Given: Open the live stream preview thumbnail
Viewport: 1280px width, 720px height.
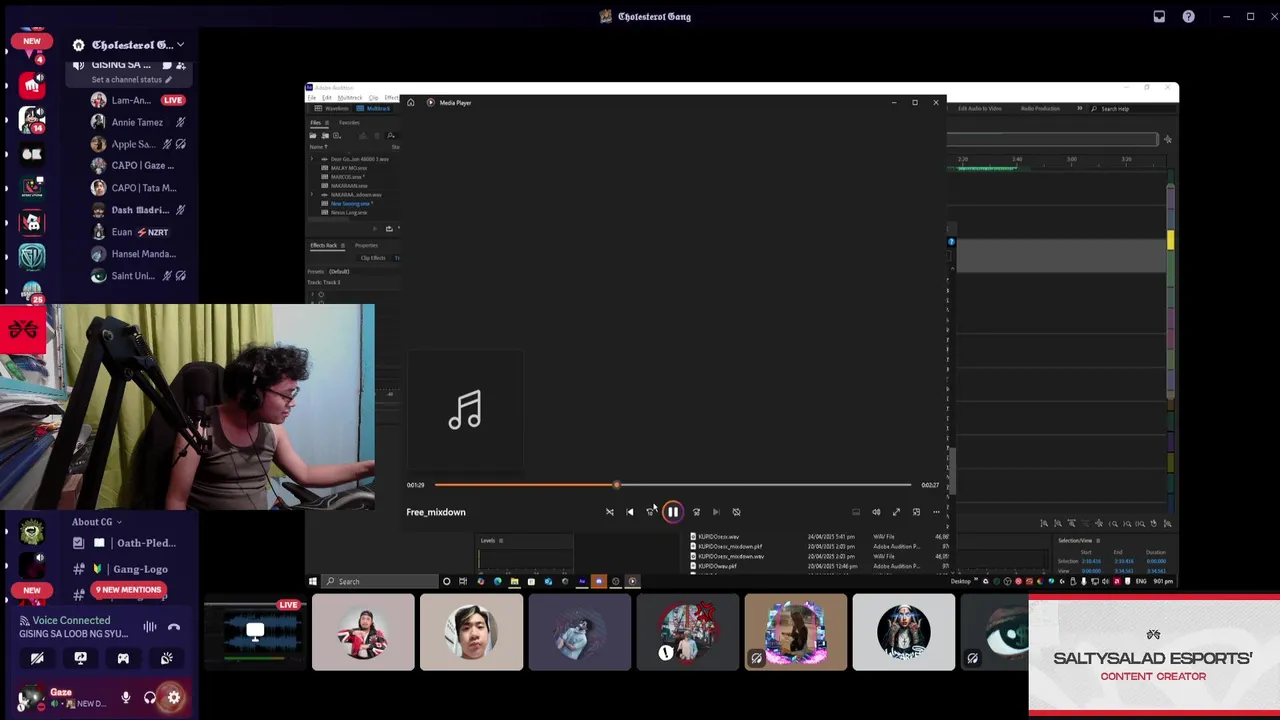Looking at the screenshot, I should click(255, 632).
